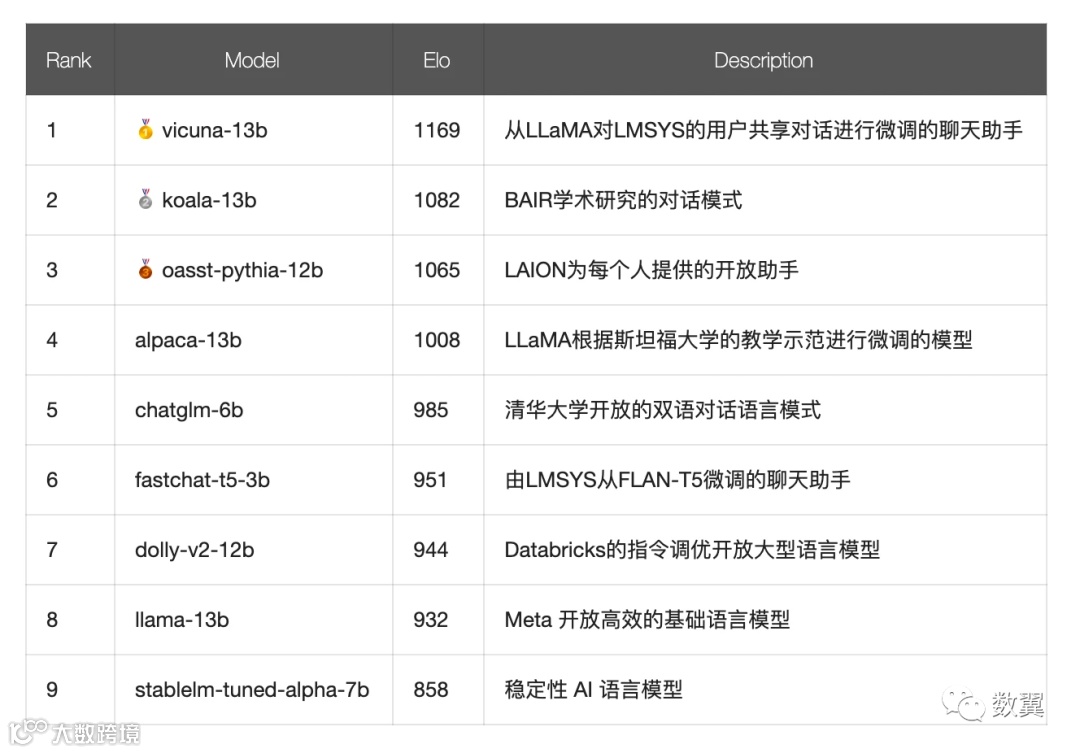The image size is (1080, 753).
Task: Select the alpaca-13b model name
Action: 188,340
